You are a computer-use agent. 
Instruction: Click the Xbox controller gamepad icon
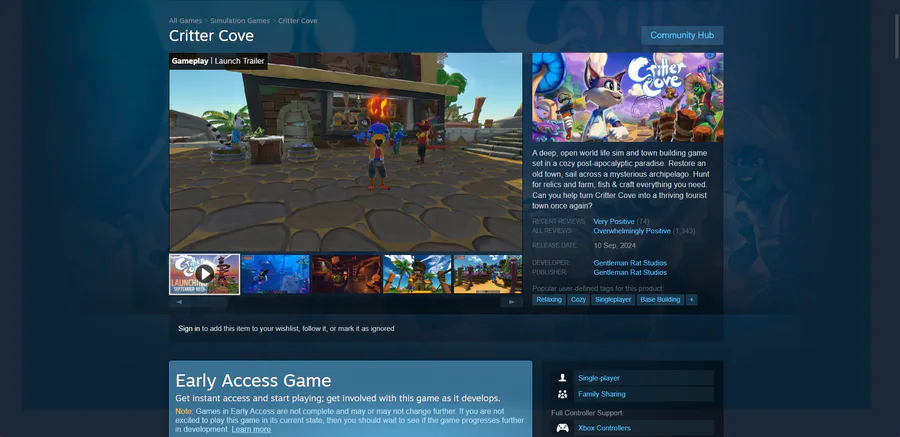click(x=562, y=428)
